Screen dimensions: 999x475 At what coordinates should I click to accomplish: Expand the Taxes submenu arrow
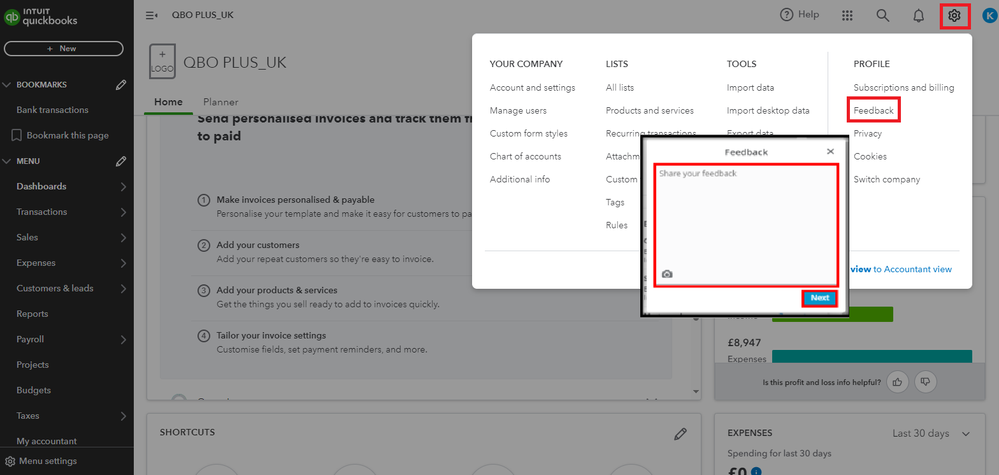123,416
